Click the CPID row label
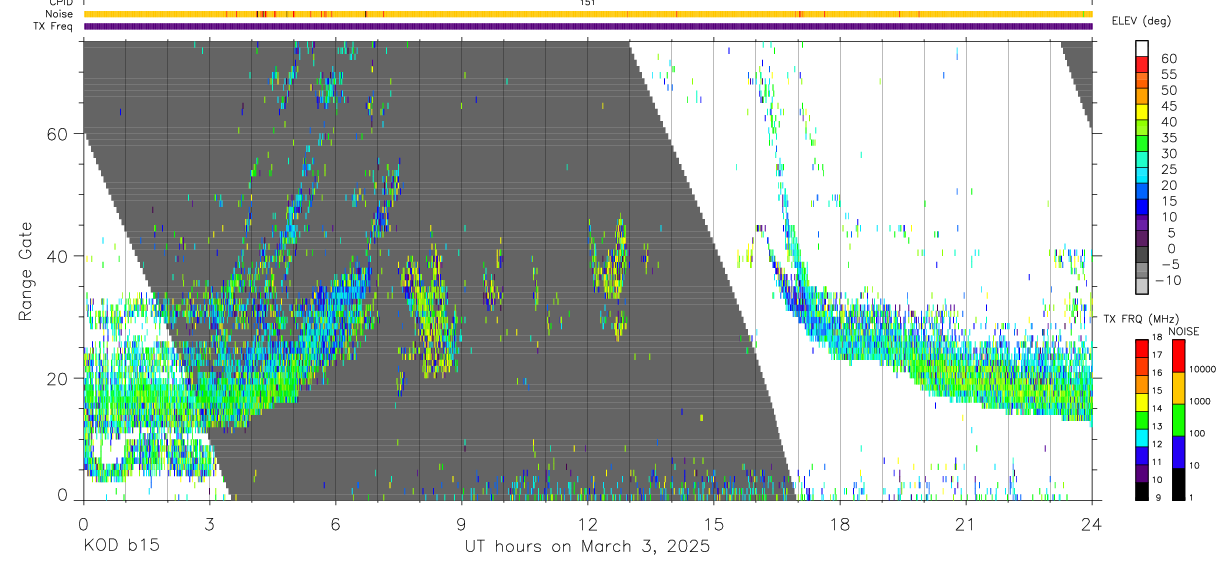The width and height of the screenshot is (1228, 567). tap(61, 3)
